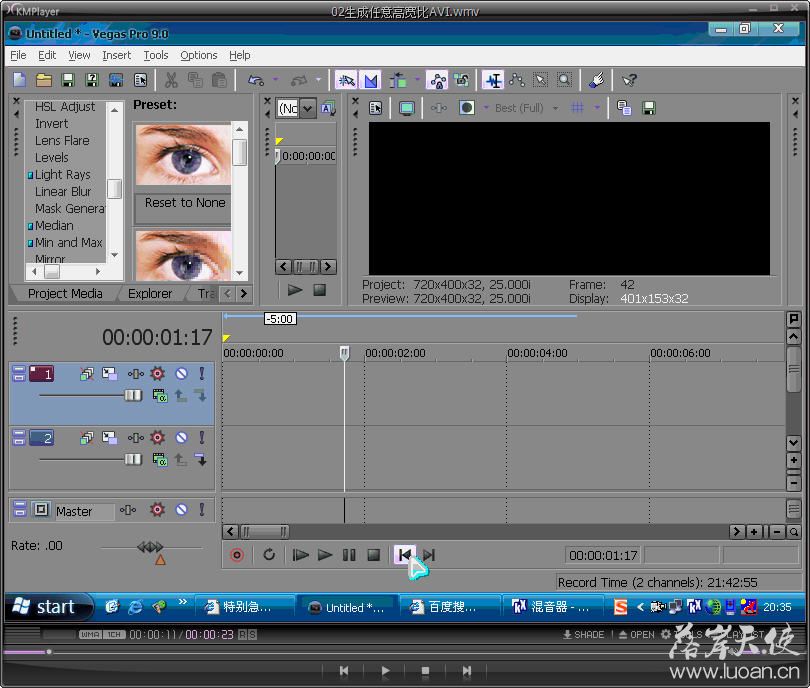Adjust track 1 level slider
The height and width of the screenshot is (688, 810).
tap(133, 396)
